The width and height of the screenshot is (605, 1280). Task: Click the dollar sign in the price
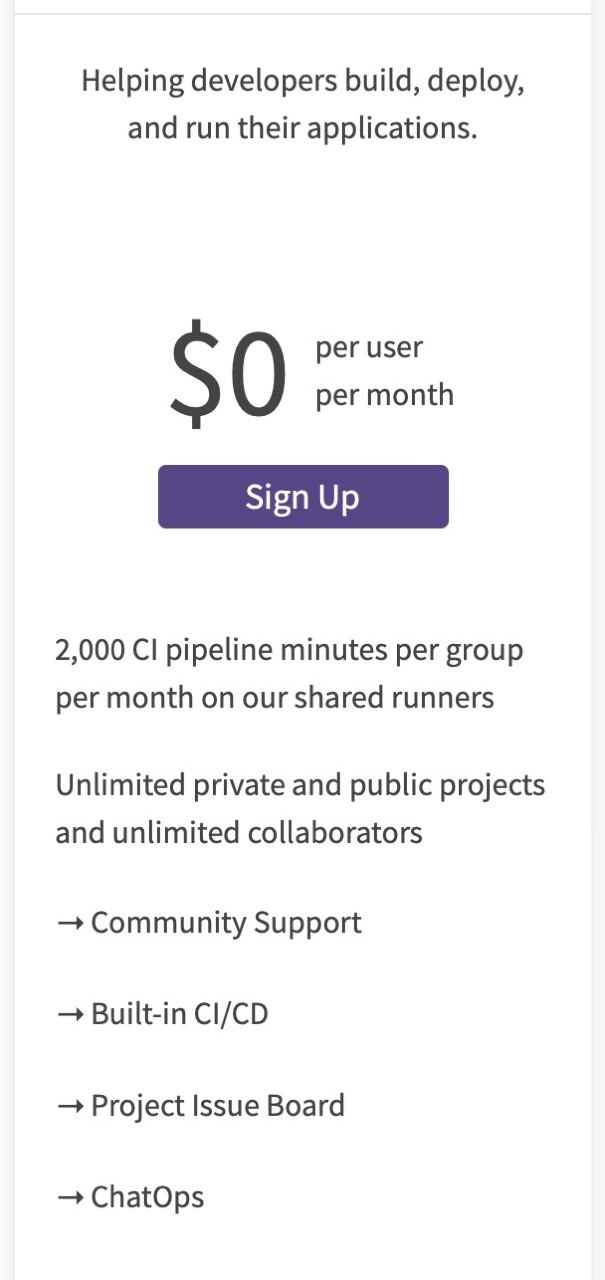[x=193, y=372]
